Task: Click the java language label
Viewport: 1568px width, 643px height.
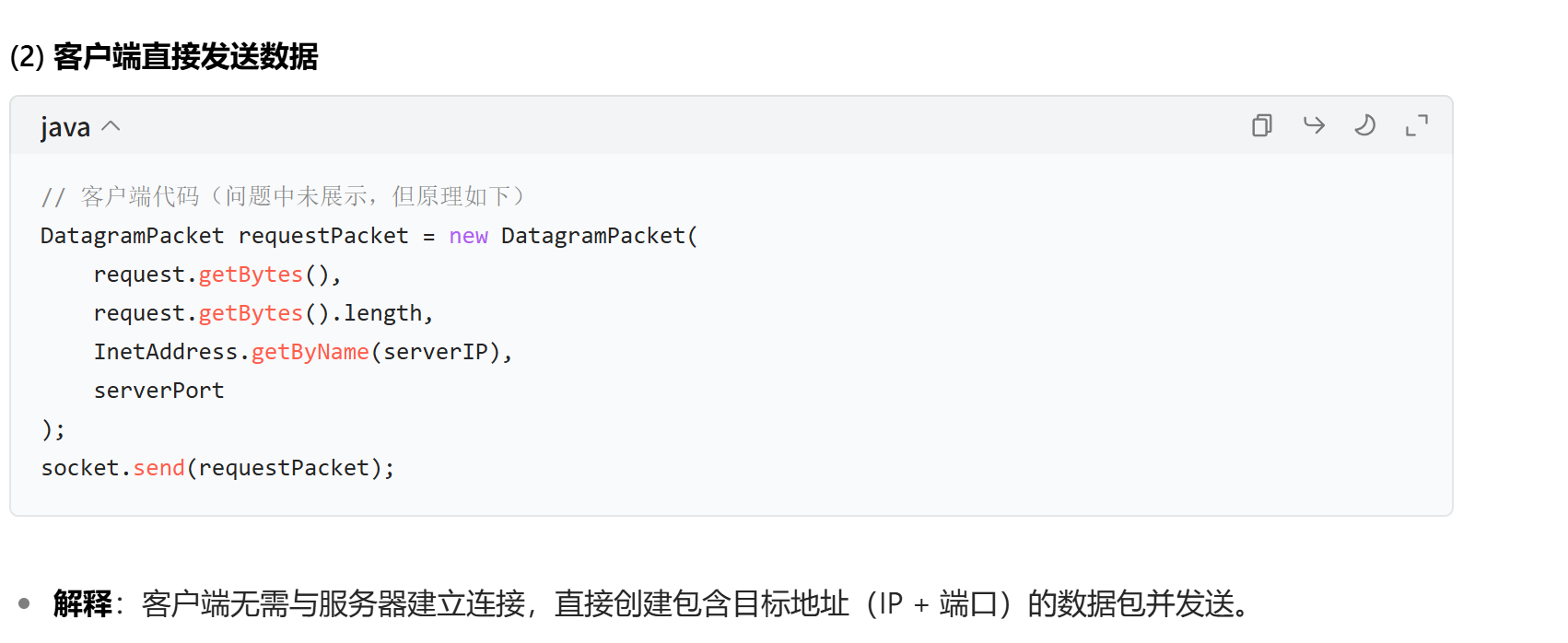Action: pos(65,127)
